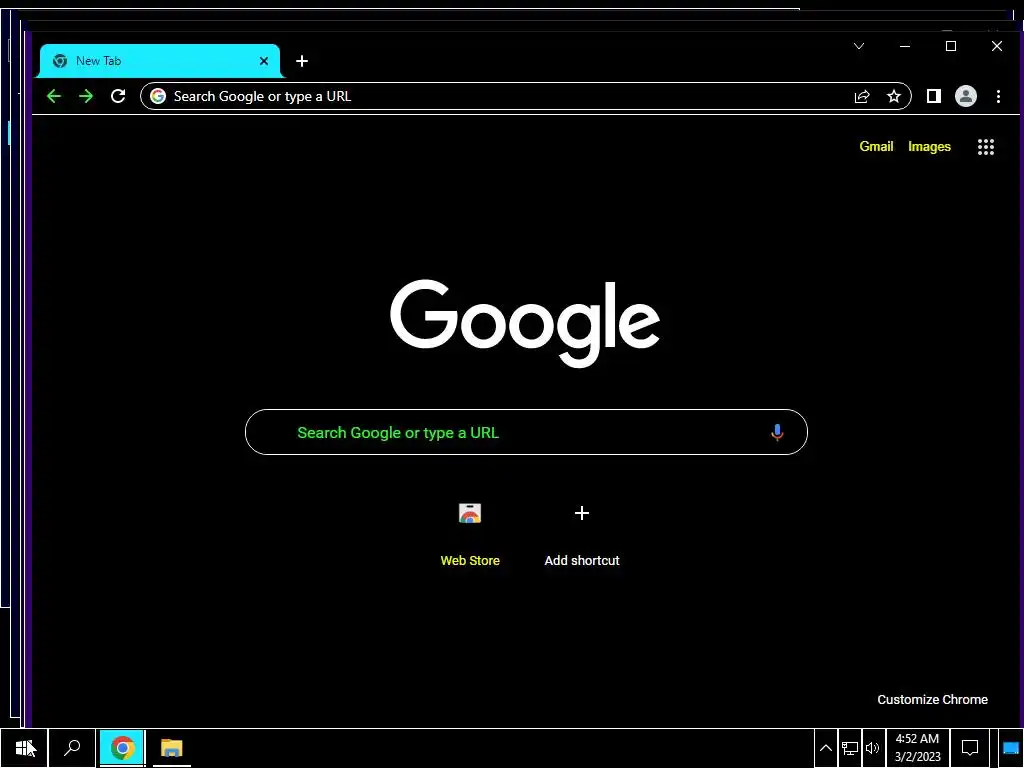
Task: Start voice search with the microphone
Action: [x=777, y=432]
